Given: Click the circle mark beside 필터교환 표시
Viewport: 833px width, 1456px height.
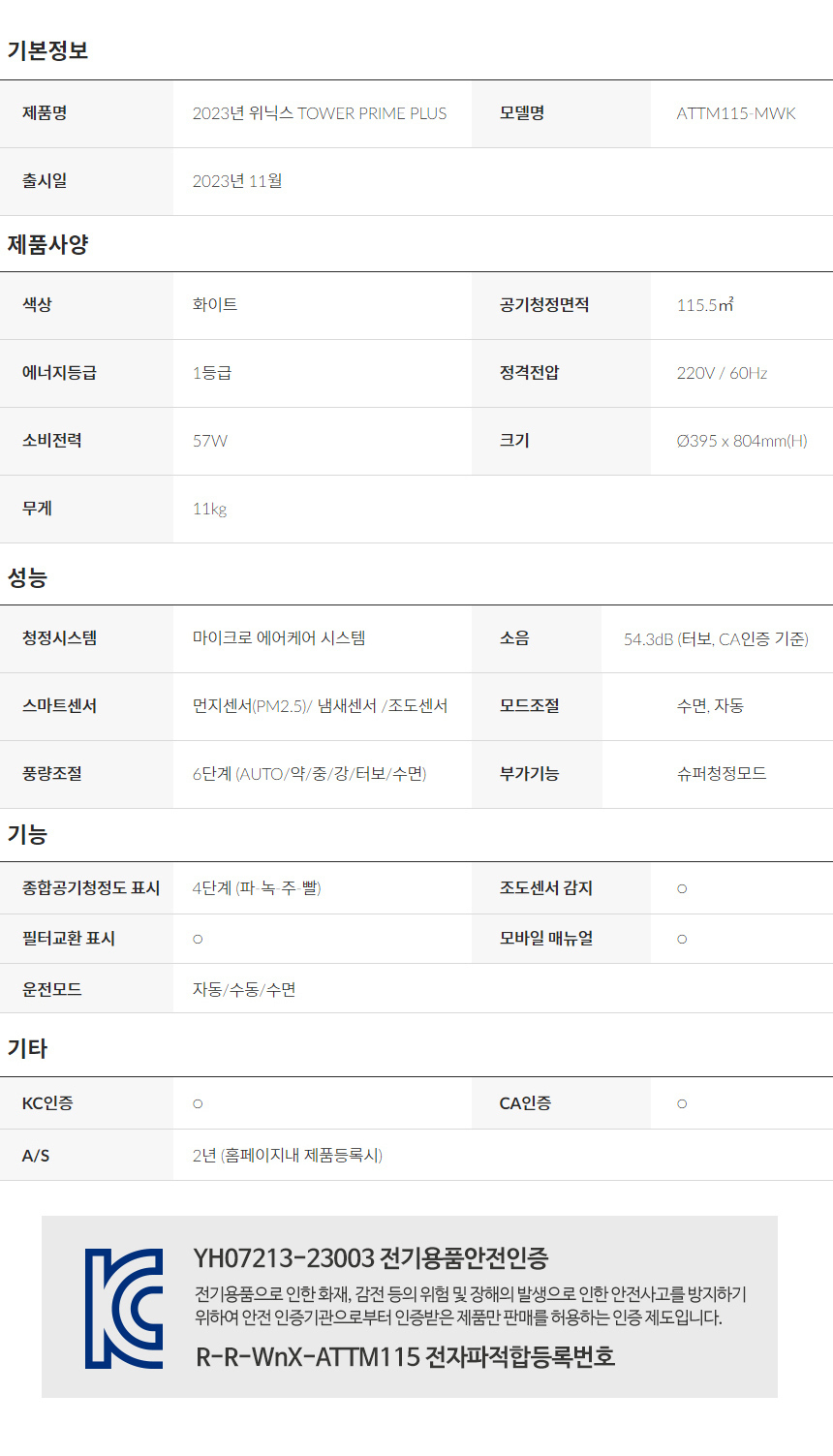Looking at the screenshot, I should tap(198, 939).
